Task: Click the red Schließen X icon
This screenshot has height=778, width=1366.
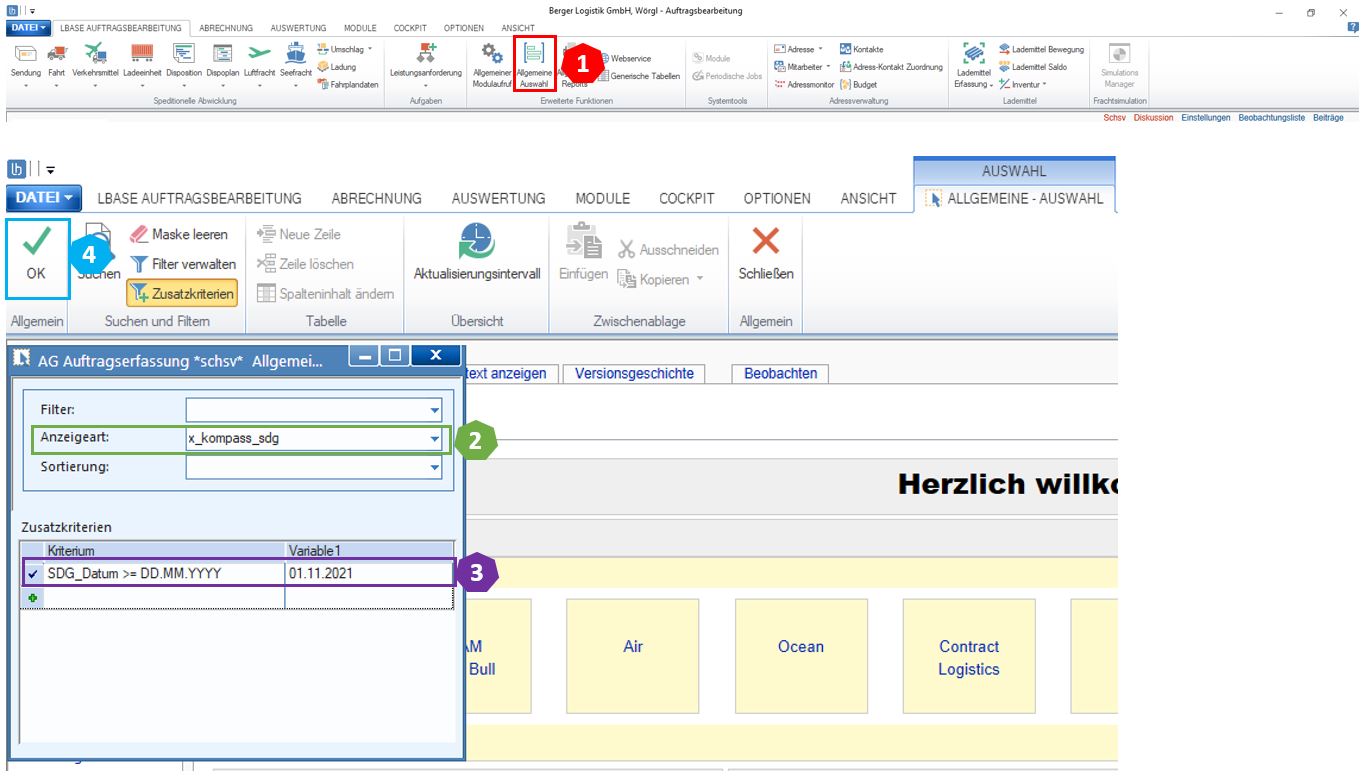Action: (x=766, y=241)
